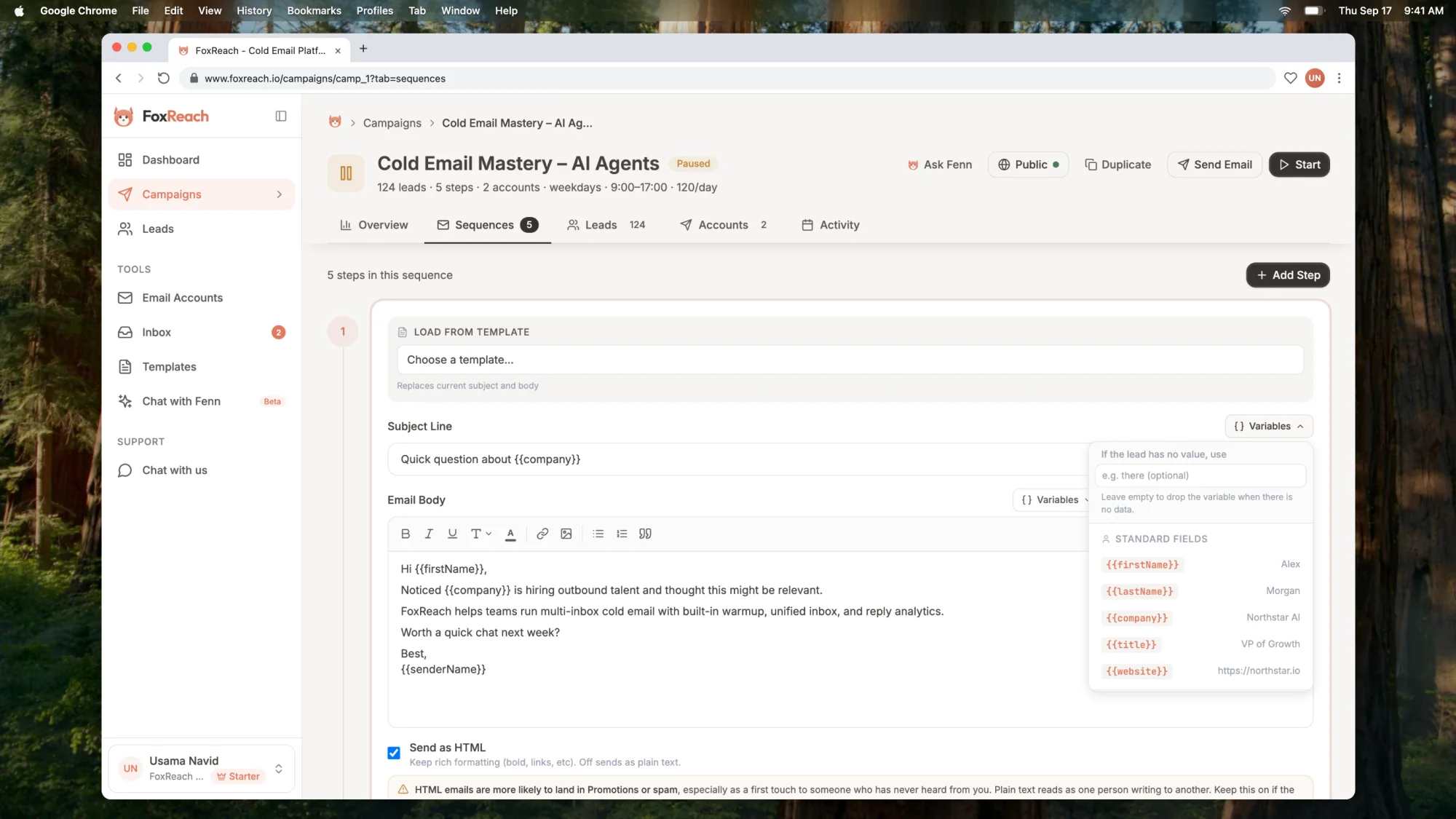Duplicate the campaign
The image size is (1456, 819).
click(1117, 165)
